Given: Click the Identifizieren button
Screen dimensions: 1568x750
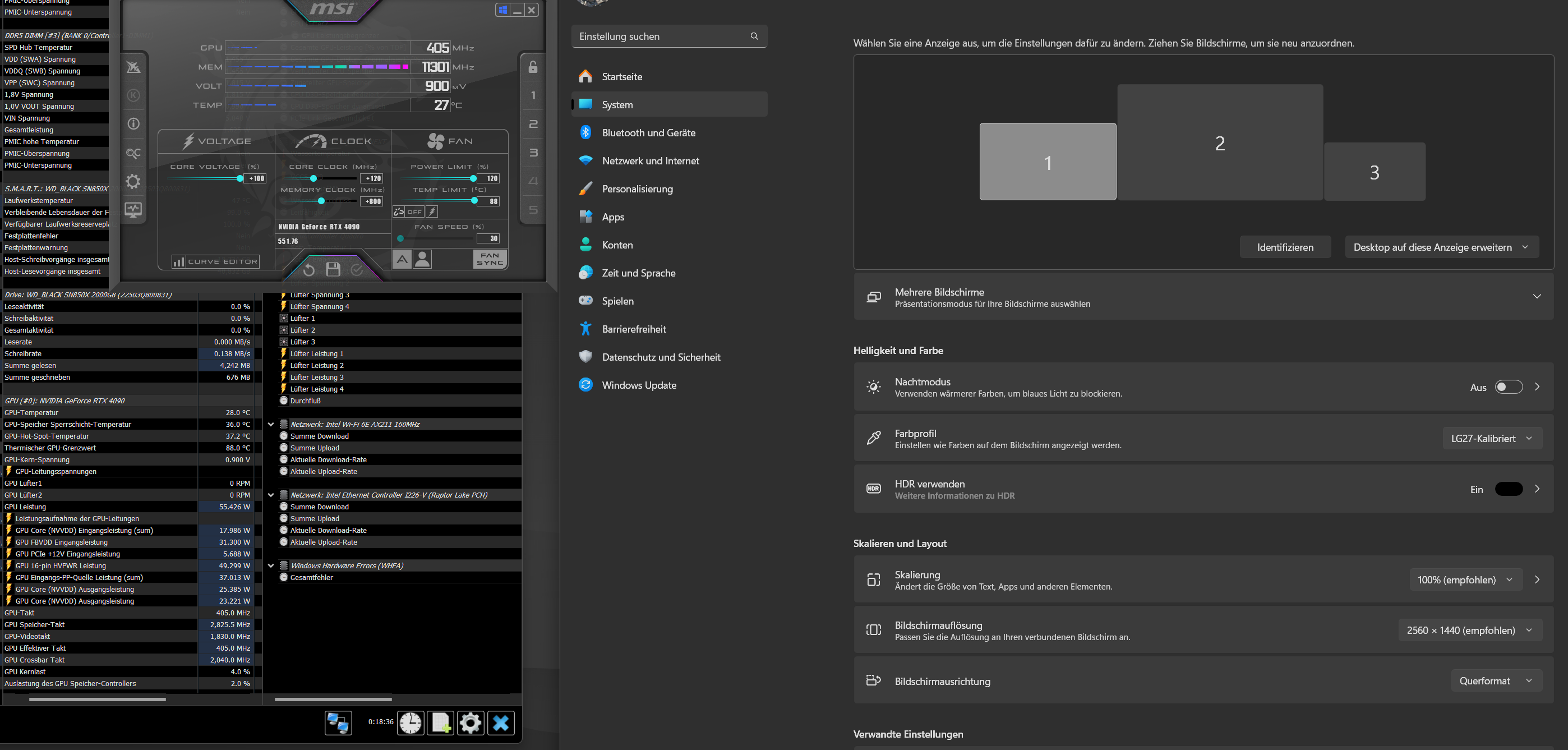Looking at the screenshot, I should pos(1285,247).
